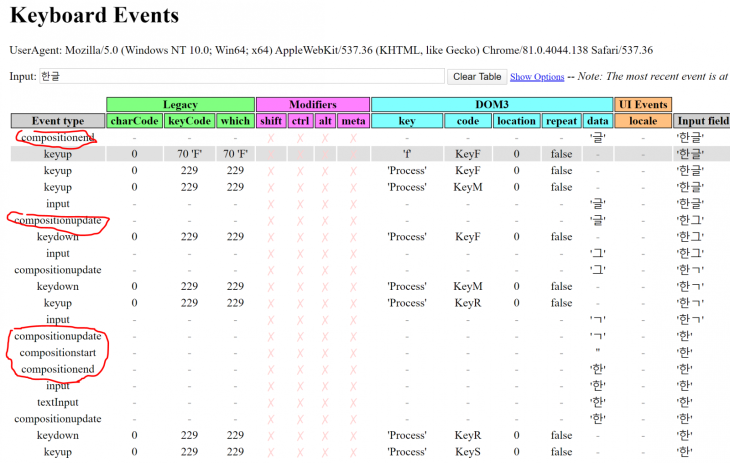Image resolution: width=730 pixels, height=463 pixels.
Task: Click the charCode column header
Action: [x=134, y=121]
